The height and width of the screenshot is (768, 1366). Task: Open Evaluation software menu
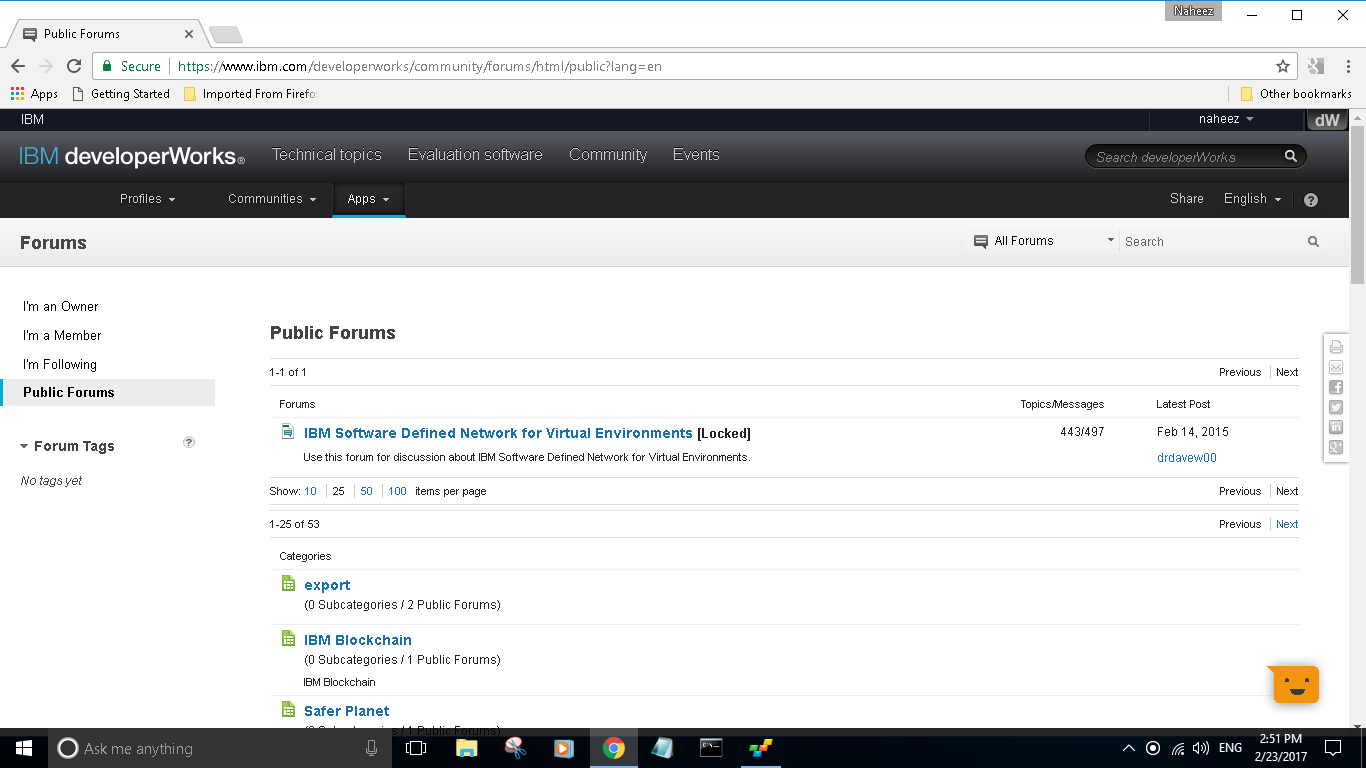pyautogui.click(x=475, y=155)
